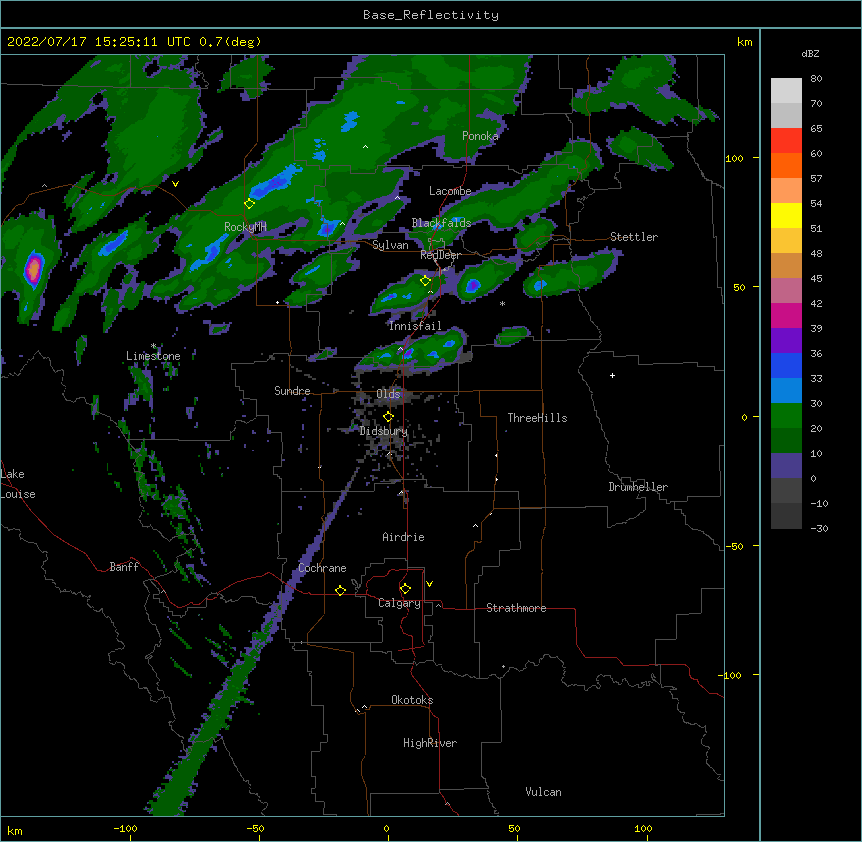Image resolution: width=862 pixels, height=842 pixels.
Task: Click the yellow diamond marker under Cochrane
Action: click(x=341, y=590)
